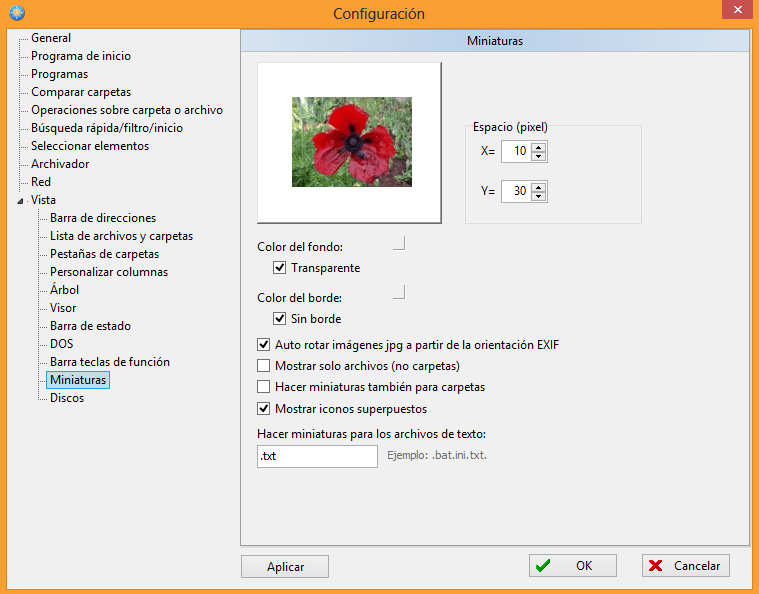Select Programa de inicio in tree
759x594 pixels.
coord(81,56)
